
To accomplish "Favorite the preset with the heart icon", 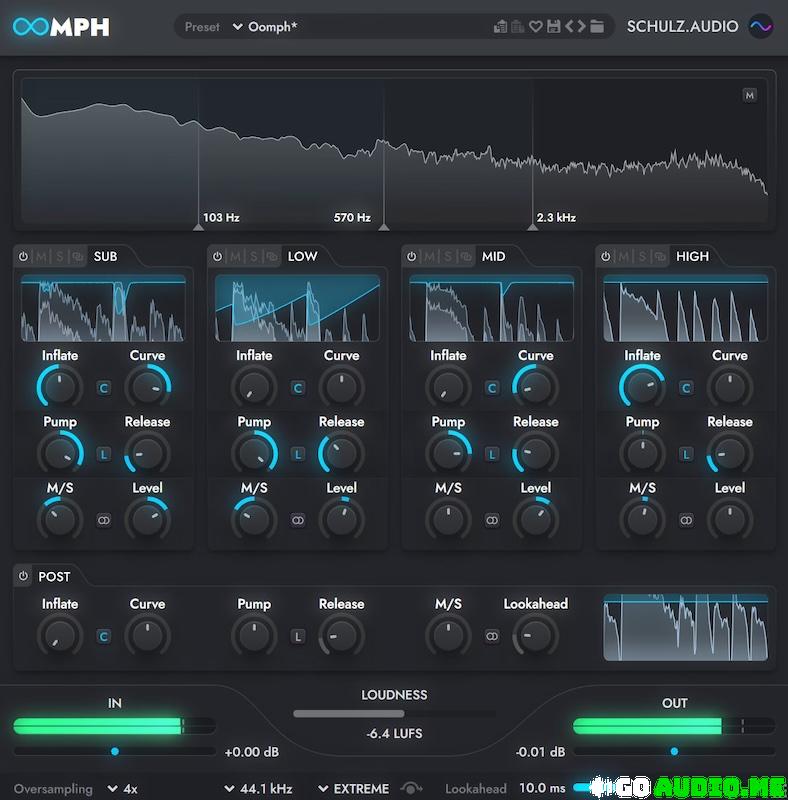I will 535,27.
